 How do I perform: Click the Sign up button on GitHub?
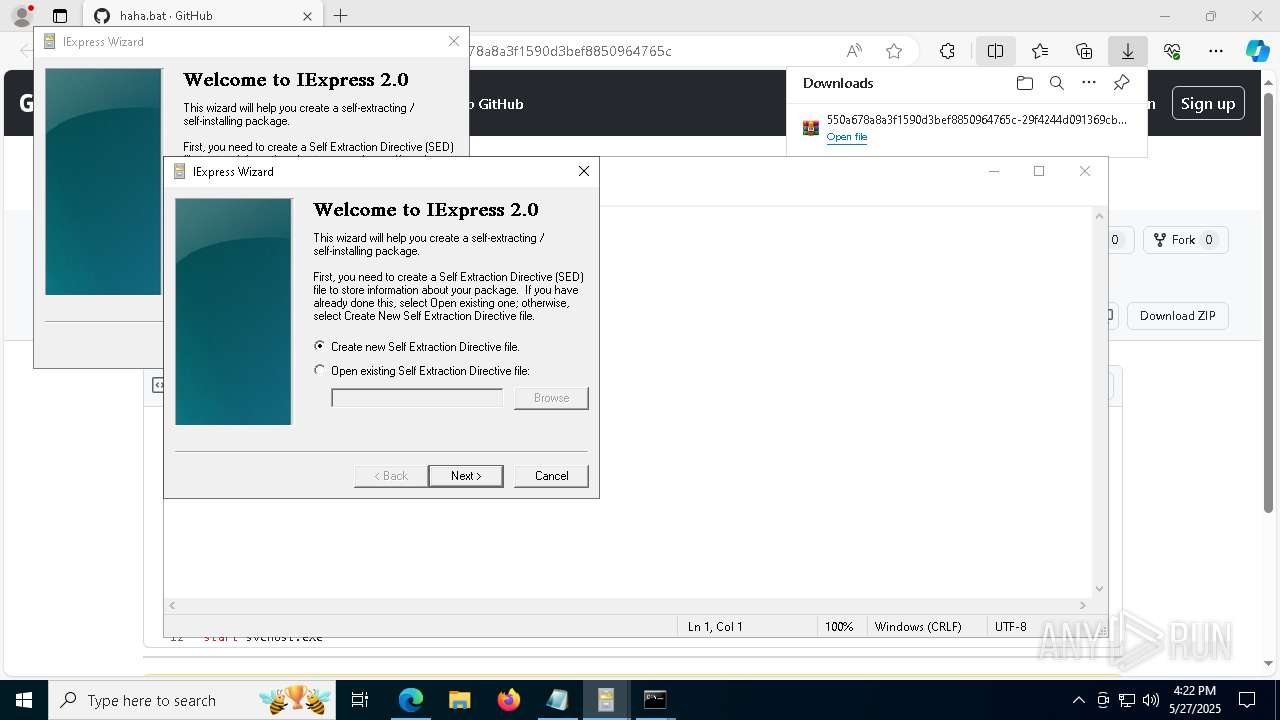1208,103
